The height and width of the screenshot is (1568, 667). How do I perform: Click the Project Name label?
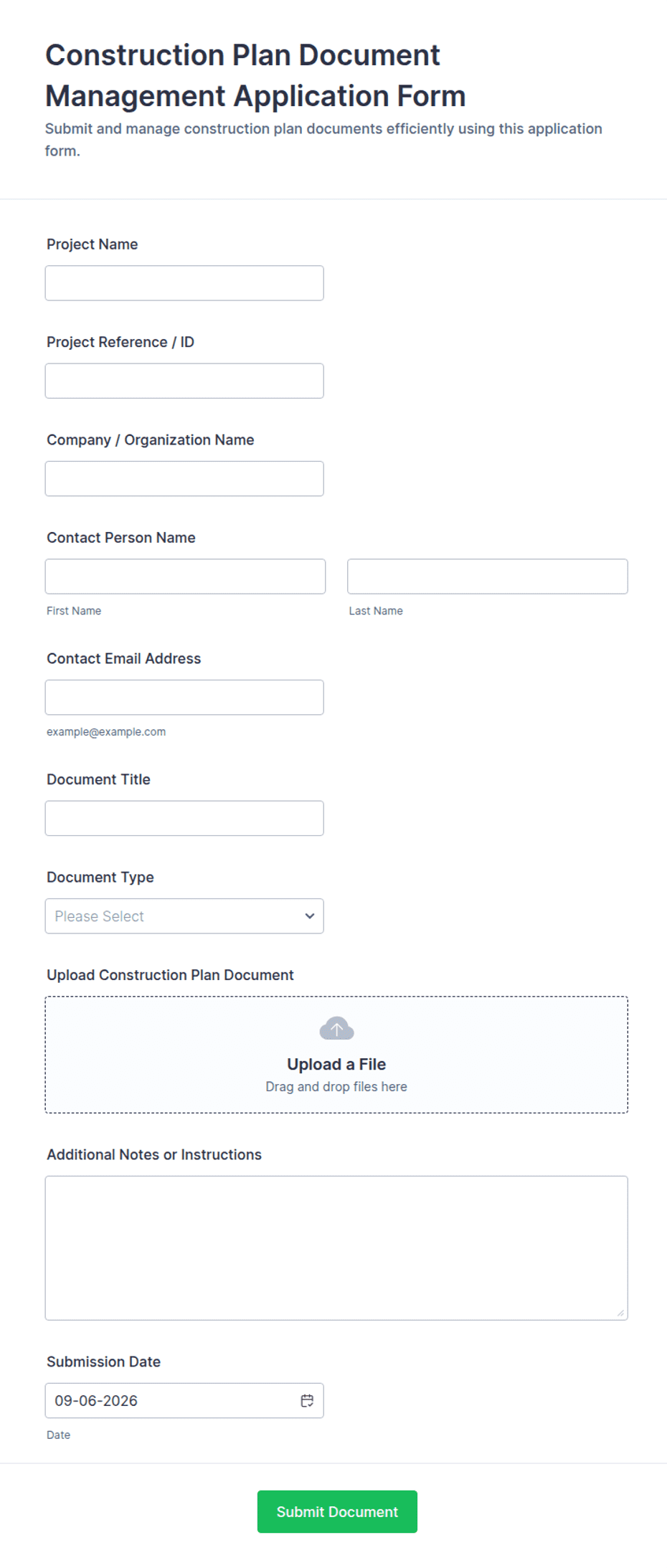pyautogui.click(x=93, y=244)
